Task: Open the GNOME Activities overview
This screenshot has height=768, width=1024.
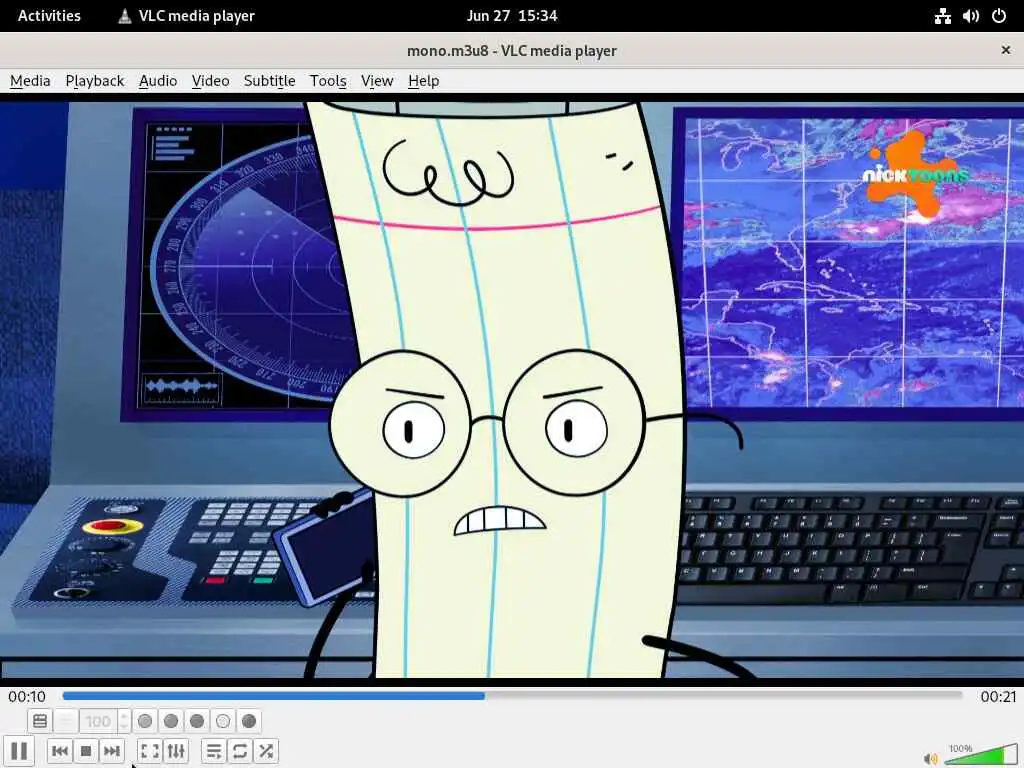Action: (49, 16)
